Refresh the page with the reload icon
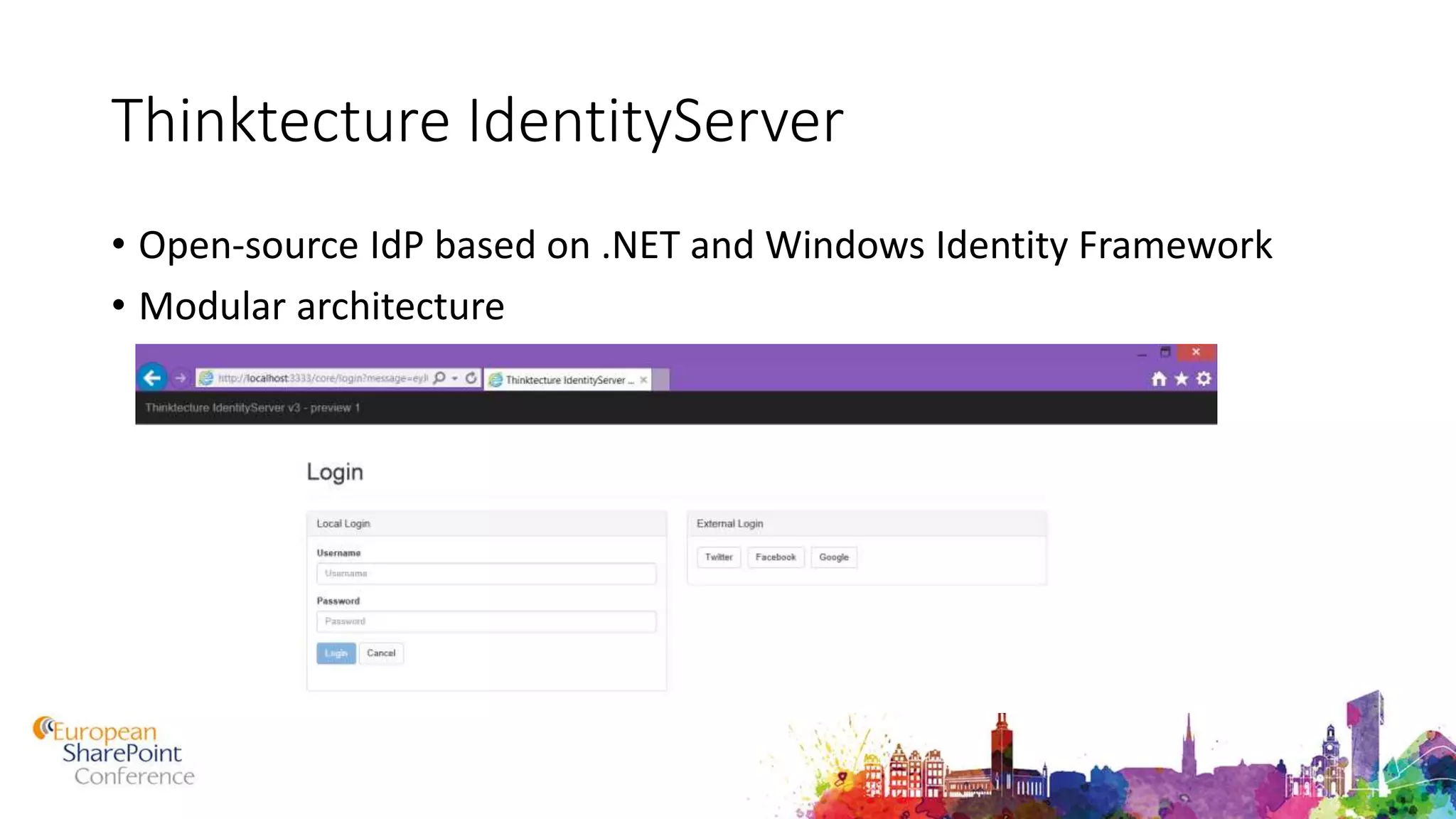 [471, 378]
